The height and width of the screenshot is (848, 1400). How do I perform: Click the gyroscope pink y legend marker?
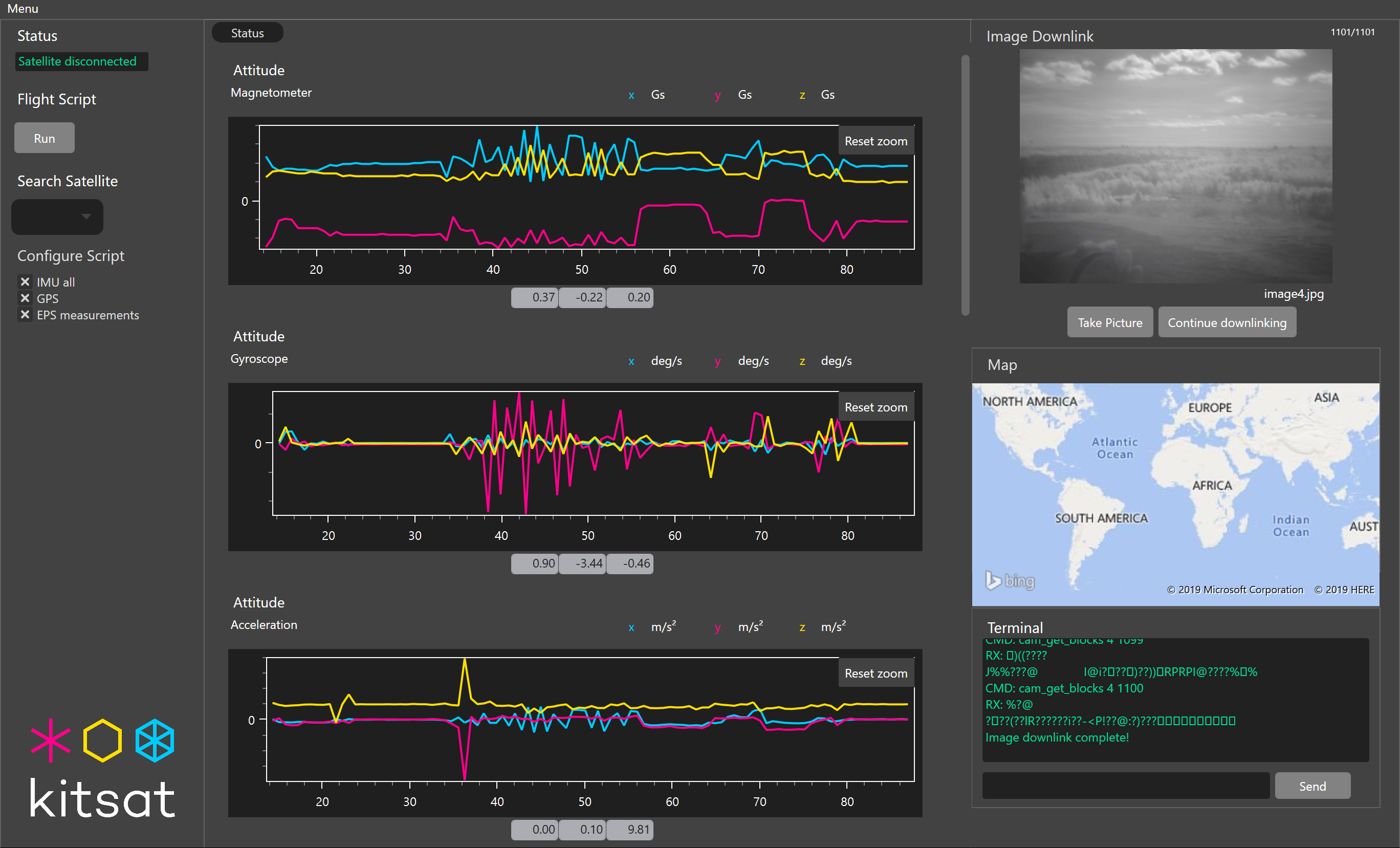tap(717, 361)
